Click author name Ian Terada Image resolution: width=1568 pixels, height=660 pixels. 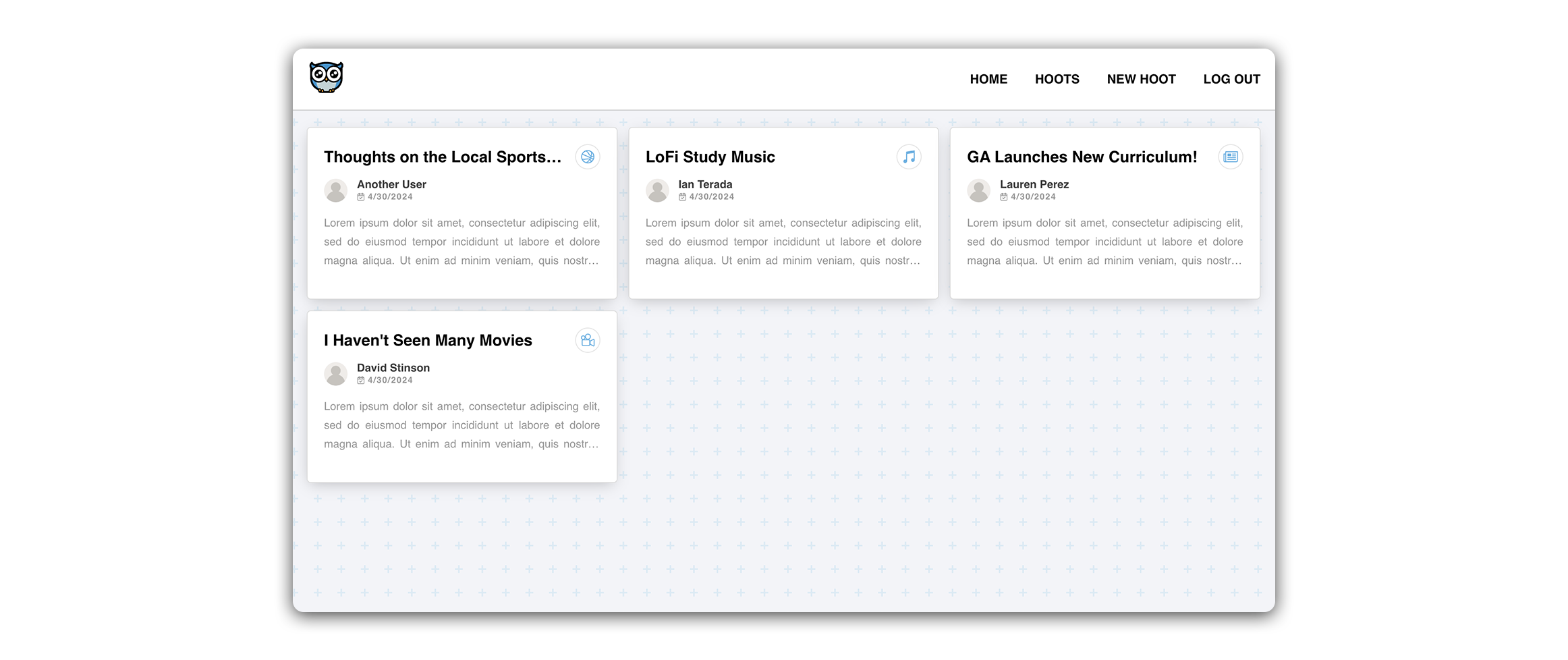tap(705, 184)
